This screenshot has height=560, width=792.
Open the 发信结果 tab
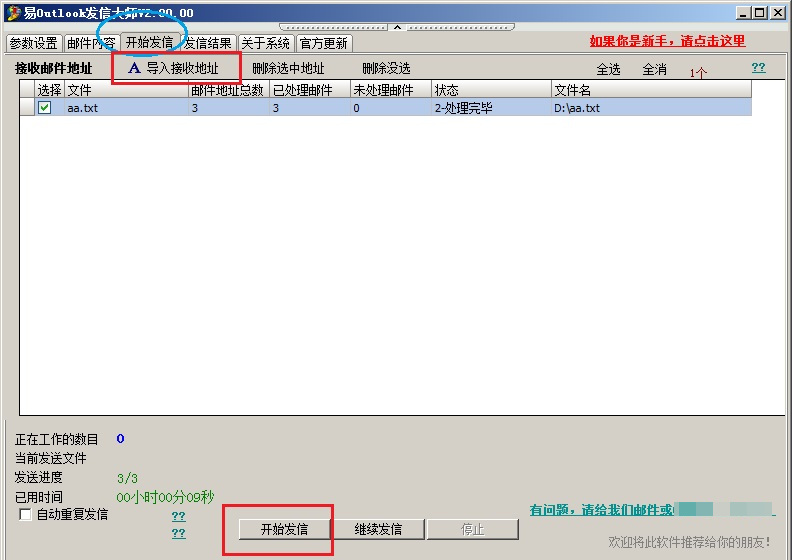(208, 43)
